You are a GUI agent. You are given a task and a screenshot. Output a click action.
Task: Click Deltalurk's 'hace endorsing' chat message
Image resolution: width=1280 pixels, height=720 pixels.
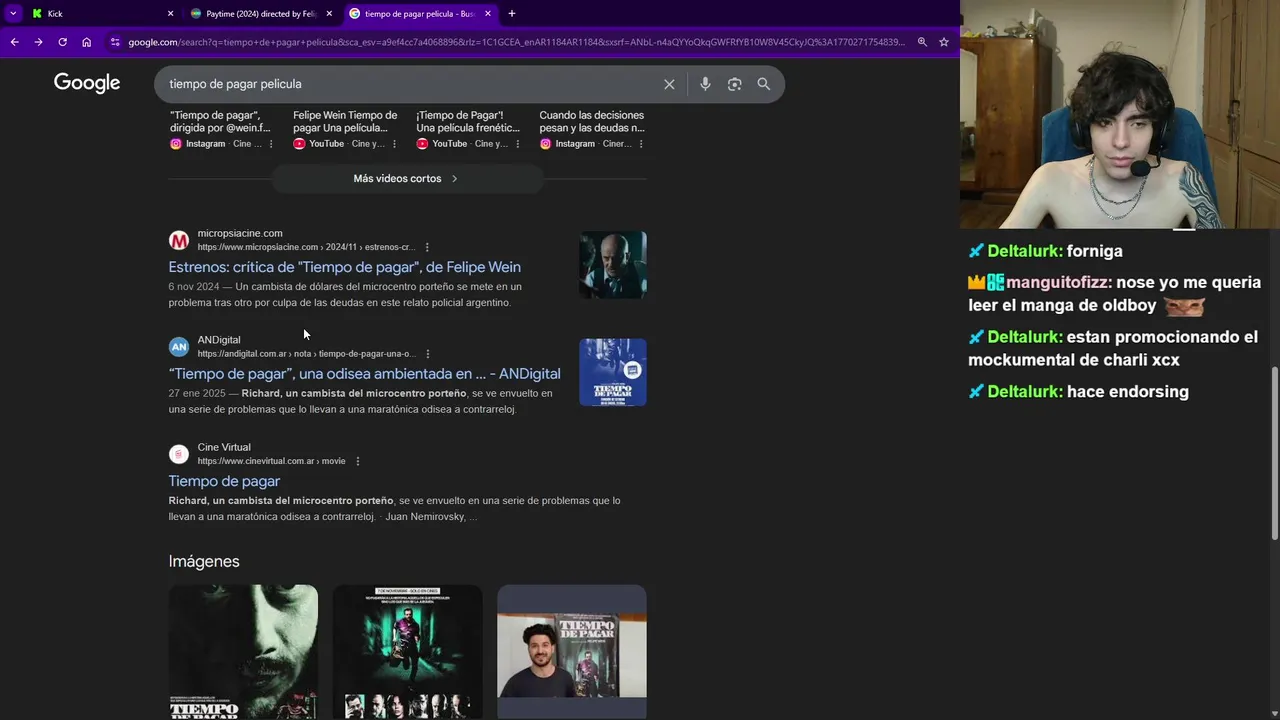1078,392
